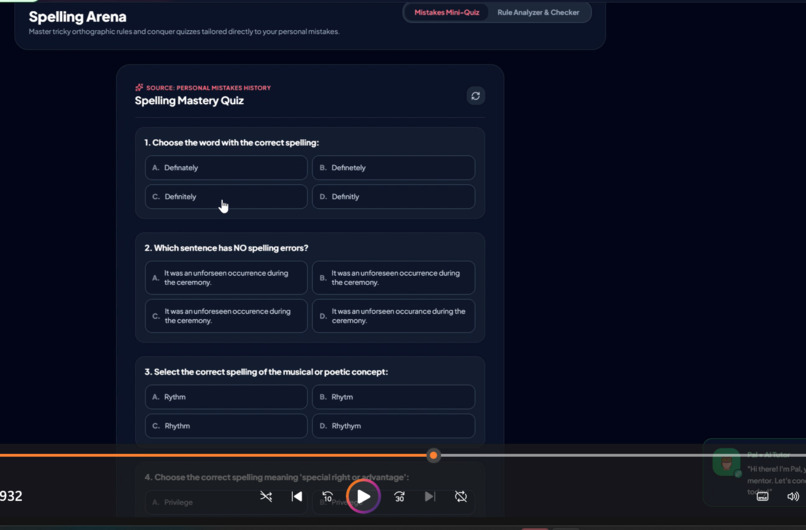
Task: Refresh the Spelling Mastery Quiz
Action: click(475, 96)
